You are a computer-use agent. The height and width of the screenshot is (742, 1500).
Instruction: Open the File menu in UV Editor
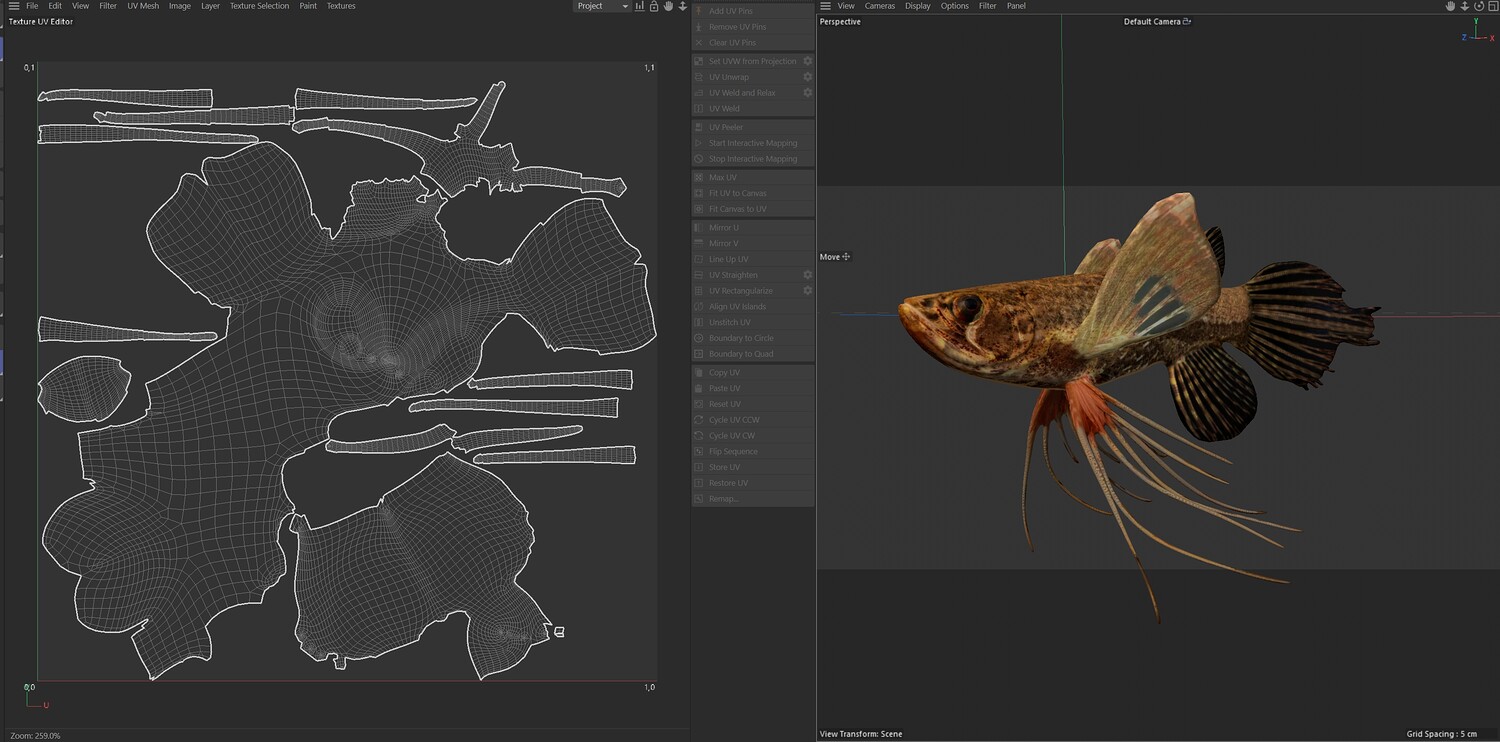pos(32,6)
